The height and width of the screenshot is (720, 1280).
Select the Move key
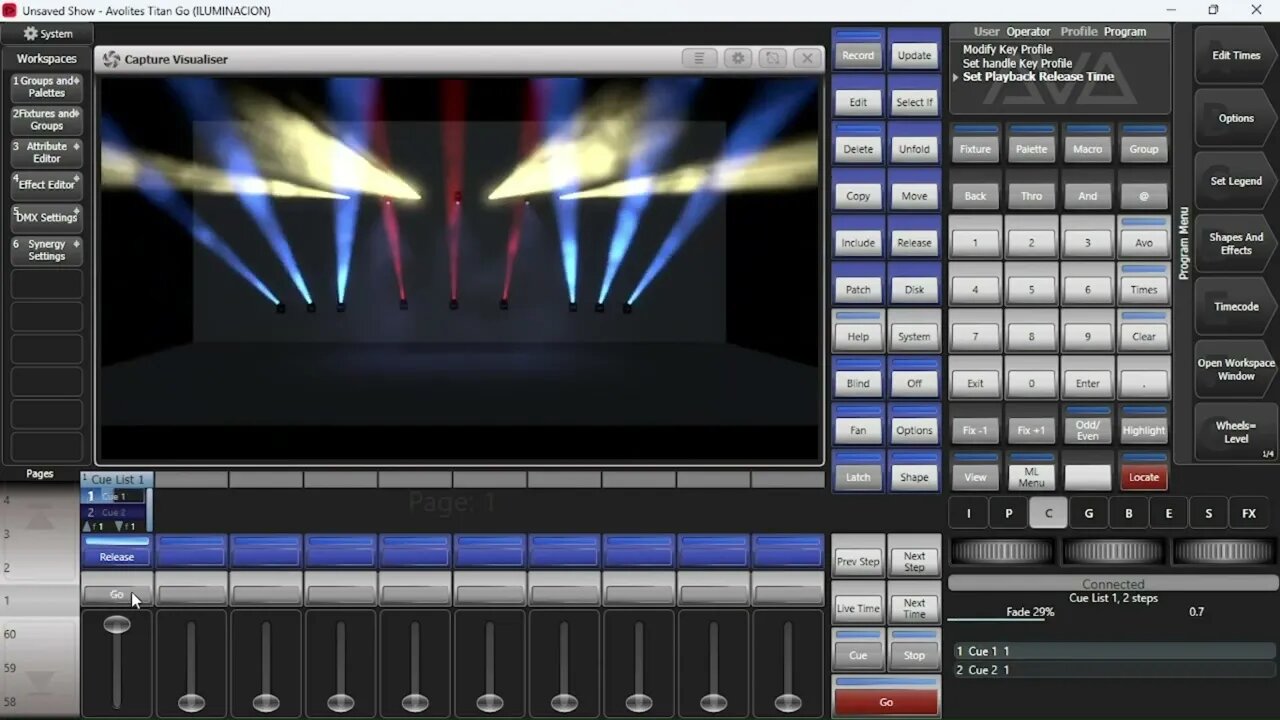[914, 190]
